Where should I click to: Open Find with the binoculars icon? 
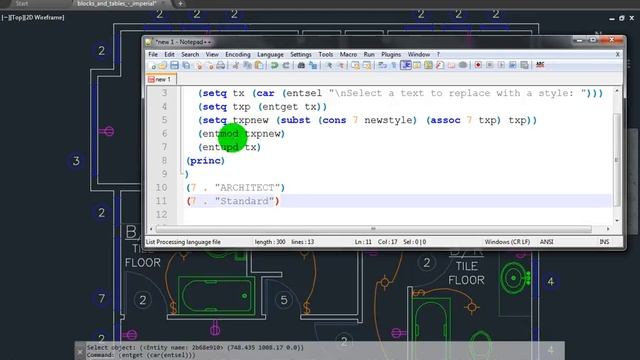pos(301,65)
